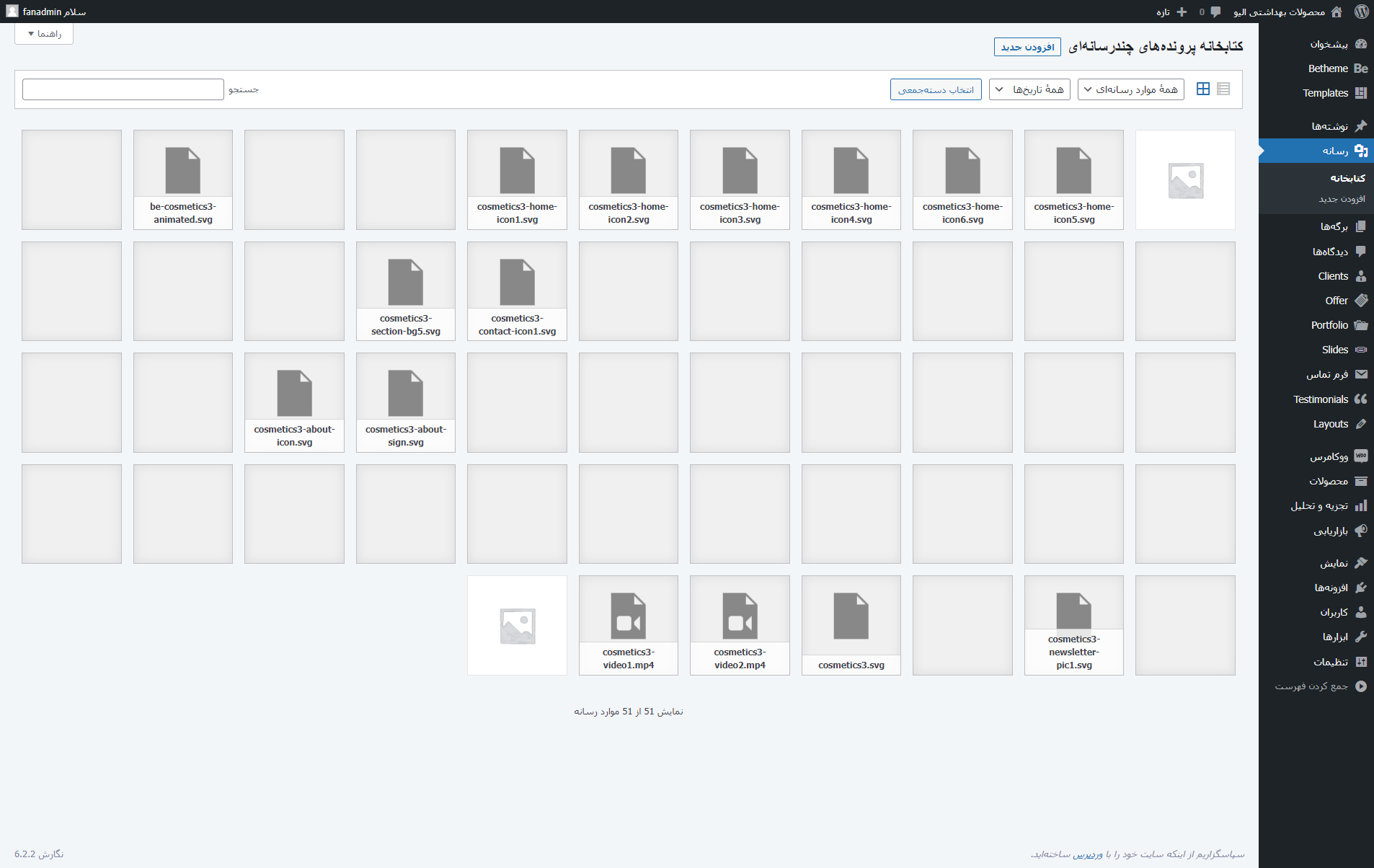Viewport: 1374px width, 868px height.
Task: Switch to list view icon
Action: (1223, 89)
